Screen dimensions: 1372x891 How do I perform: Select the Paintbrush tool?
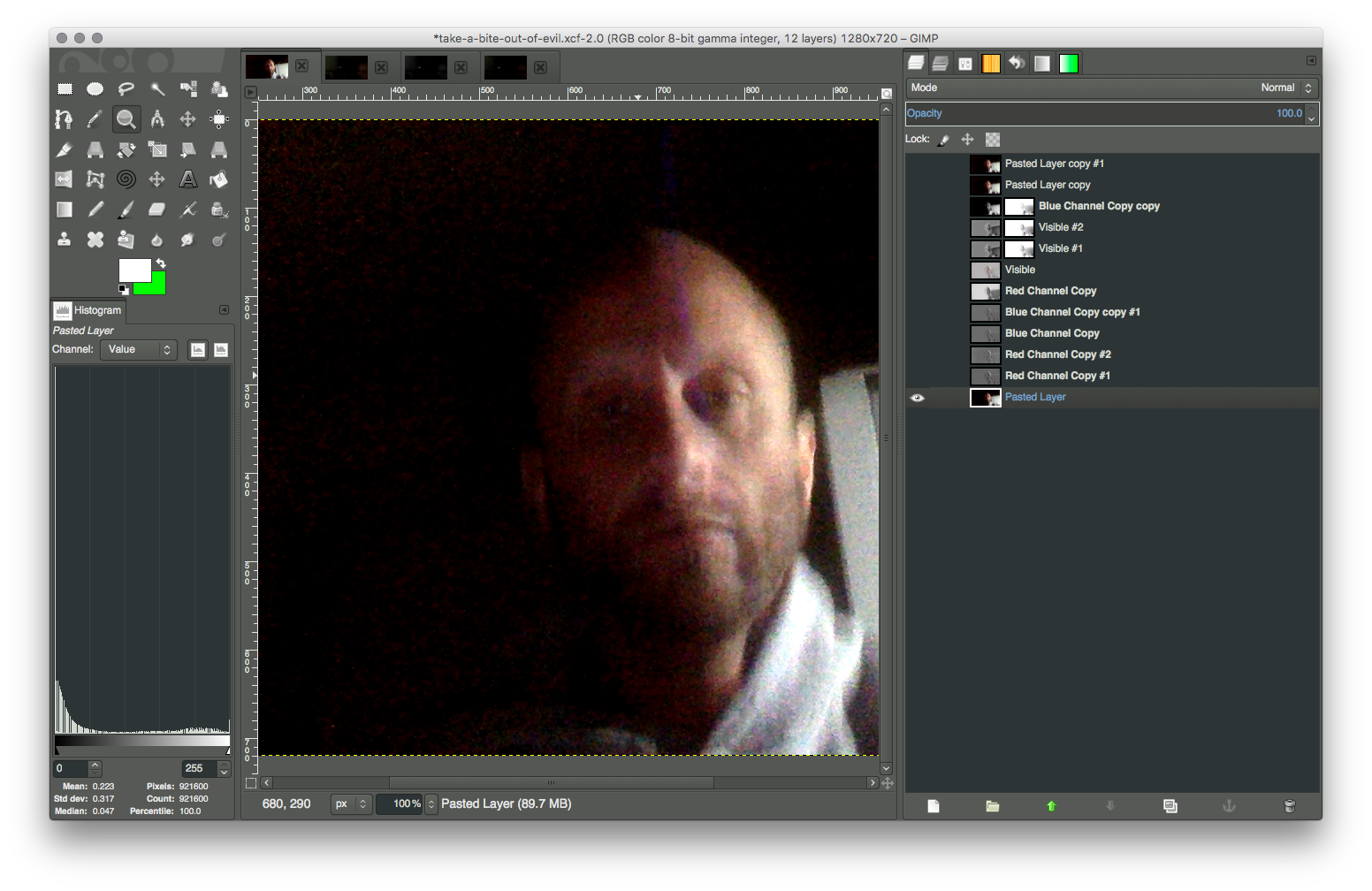pyautogui.click(x=126, y=209)
